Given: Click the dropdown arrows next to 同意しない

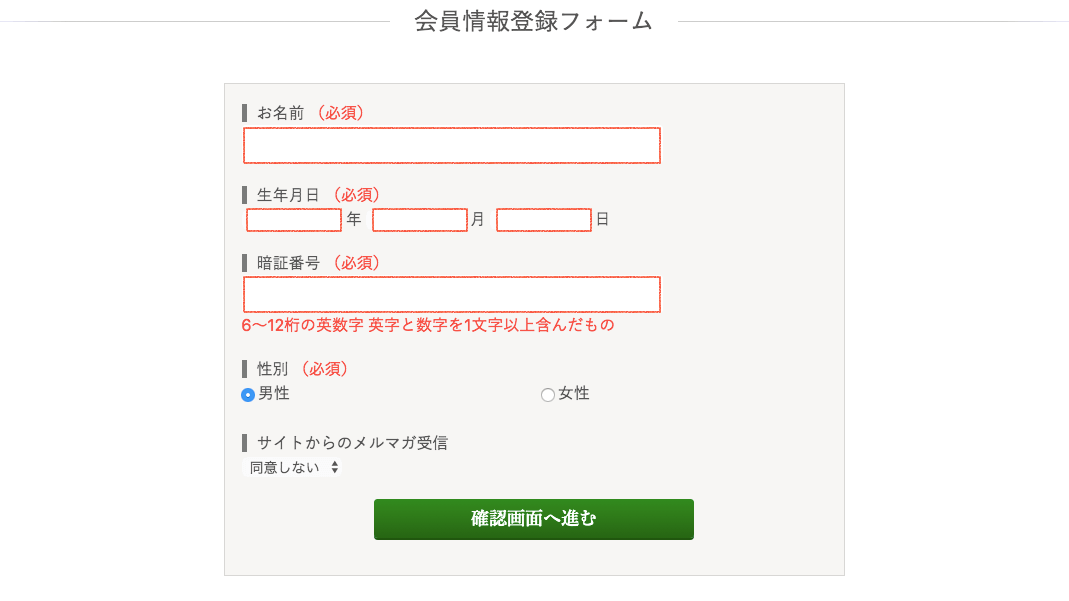Looking at the screenshot, I should click(332, 466).
